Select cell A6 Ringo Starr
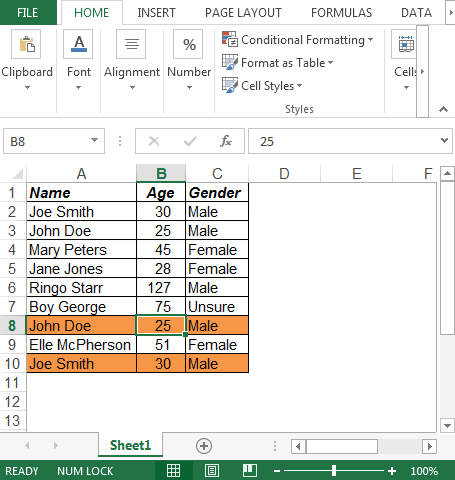 click(x=81, y=288)
